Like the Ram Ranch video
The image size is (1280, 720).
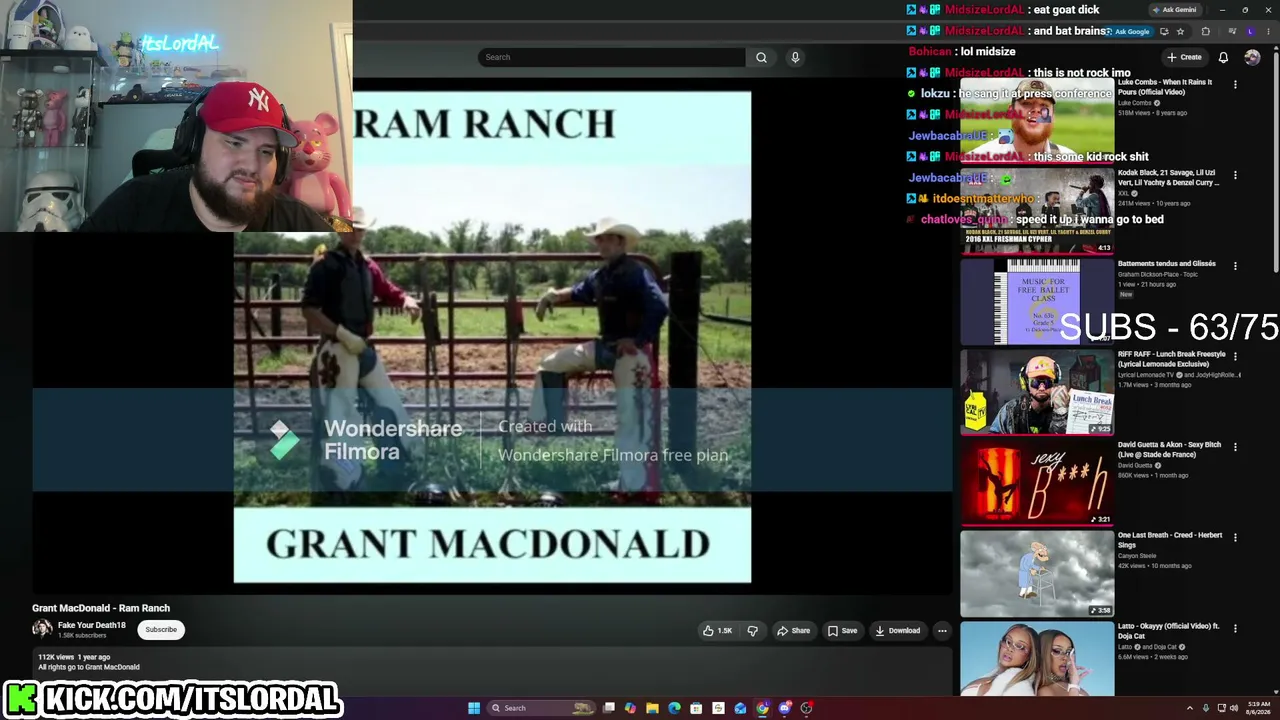pos(718,631)
